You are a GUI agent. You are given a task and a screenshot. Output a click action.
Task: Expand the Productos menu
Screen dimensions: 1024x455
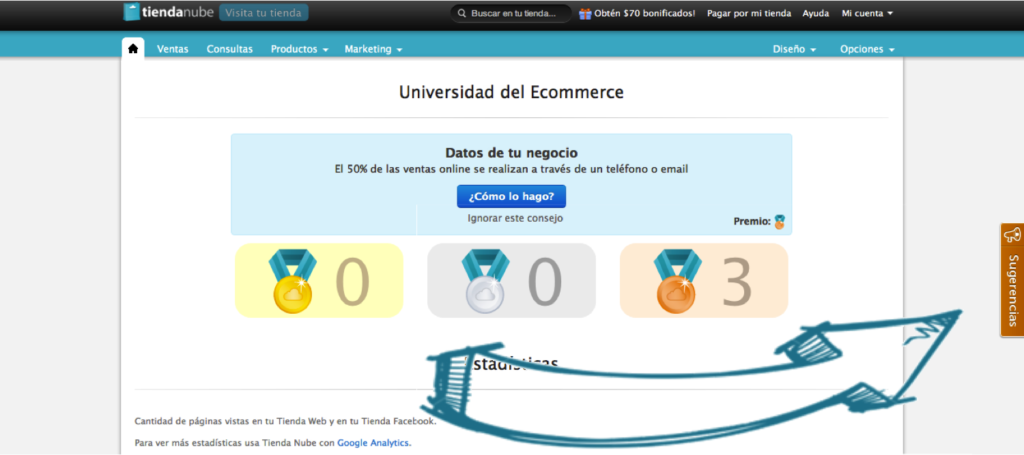300,49
